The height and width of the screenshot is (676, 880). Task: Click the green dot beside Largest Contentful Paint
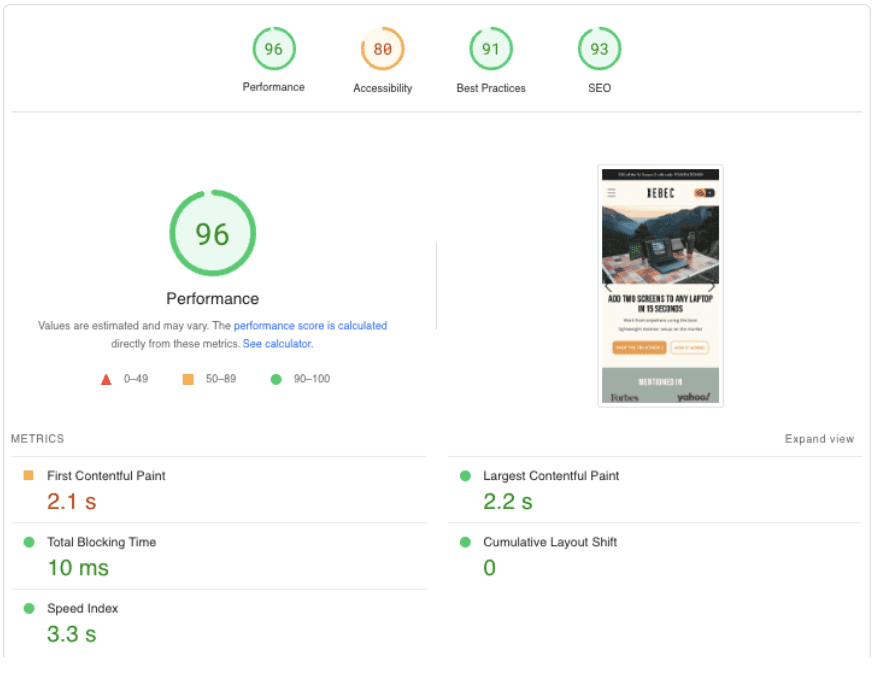(465, 476)
